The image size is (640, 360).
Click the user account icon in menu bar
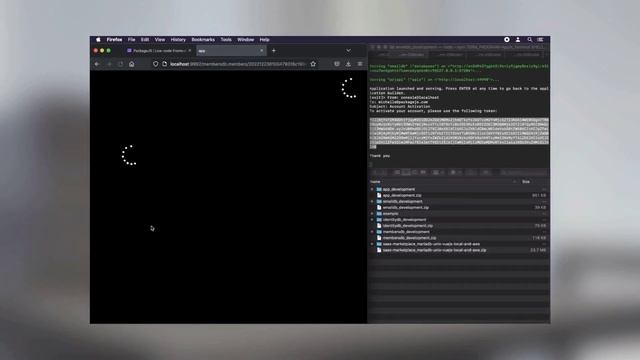tap(518, 40)
